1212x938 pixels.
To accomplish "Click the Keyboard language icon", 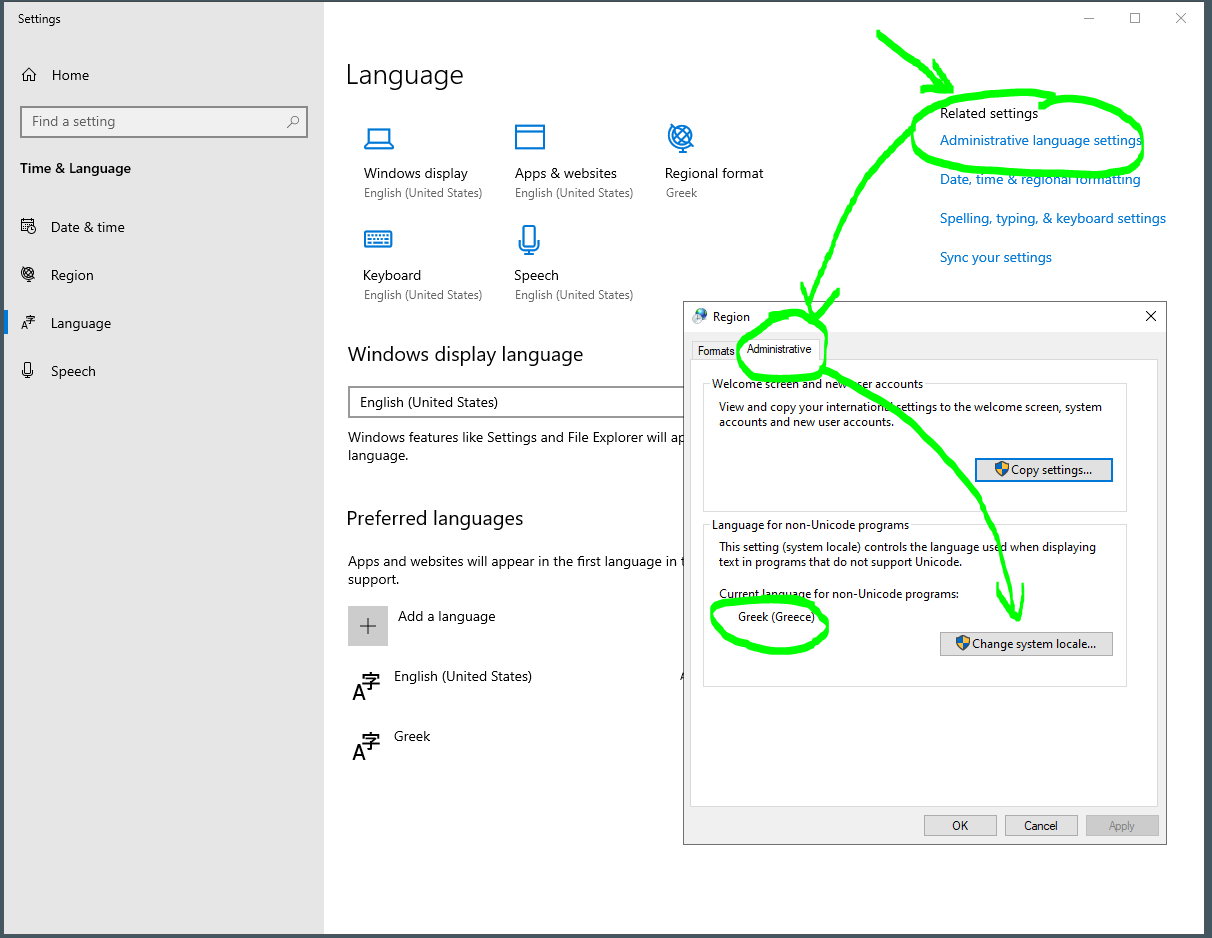I will [378, 239].
